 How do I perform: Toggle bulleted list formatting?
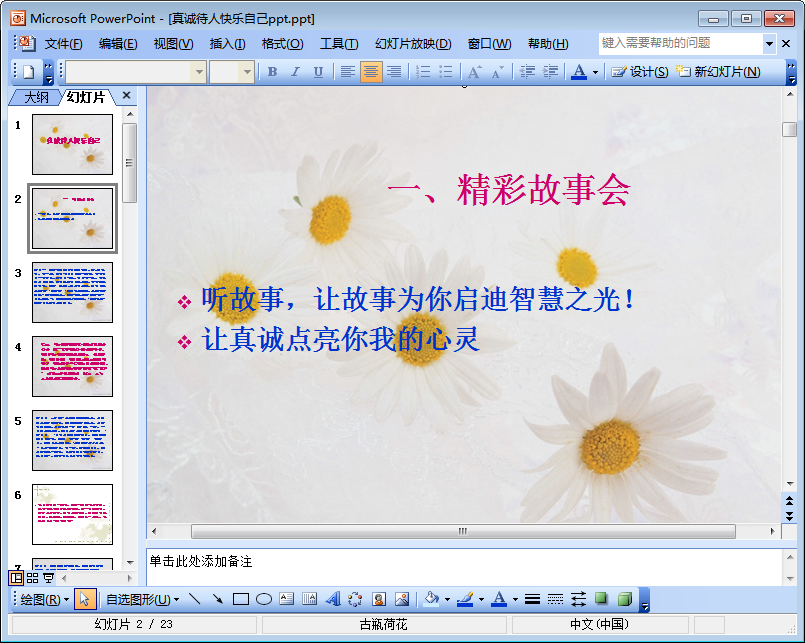[446, 72]
